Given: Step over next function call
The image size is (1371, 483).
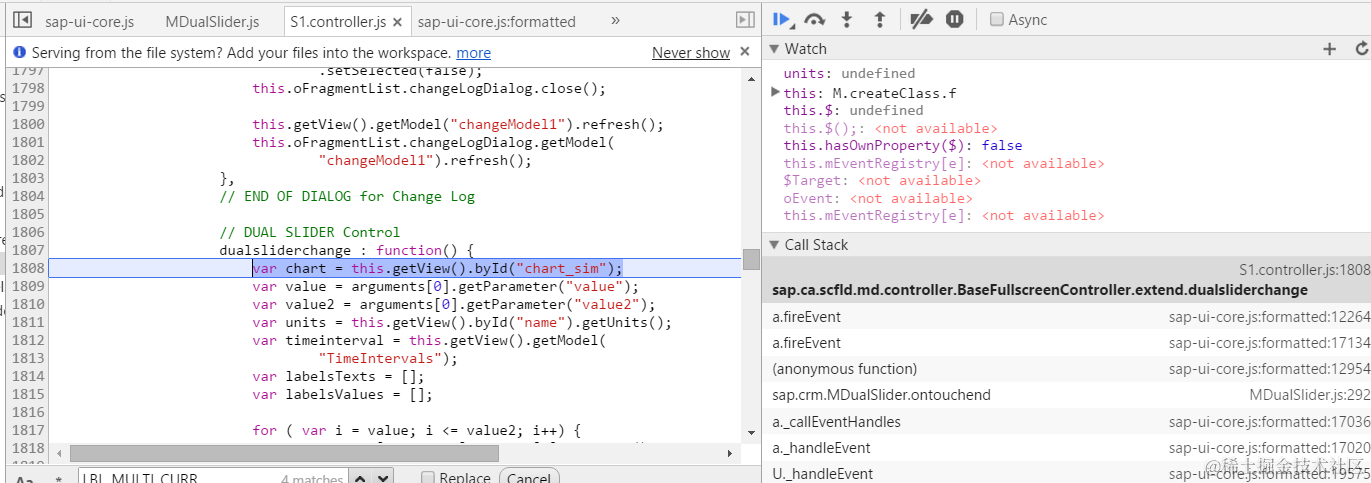Looking at the screenshot, I should click(815, 19).
